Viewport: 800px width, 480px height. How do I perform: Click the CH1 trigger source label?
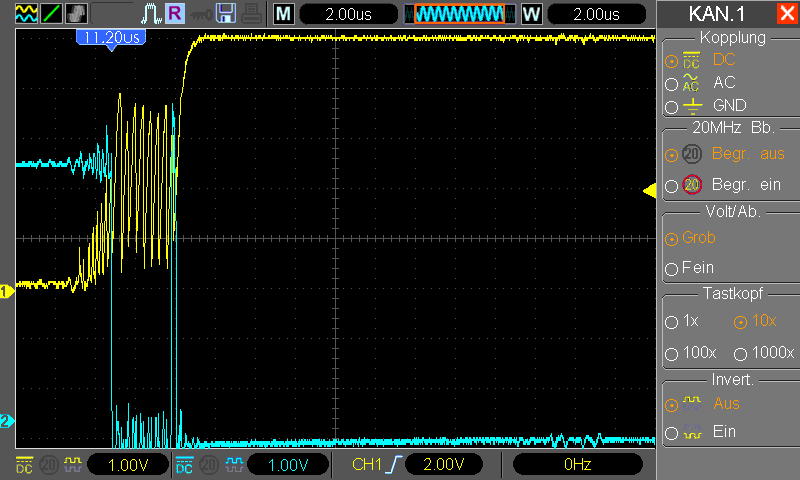(x=366, y=464)
